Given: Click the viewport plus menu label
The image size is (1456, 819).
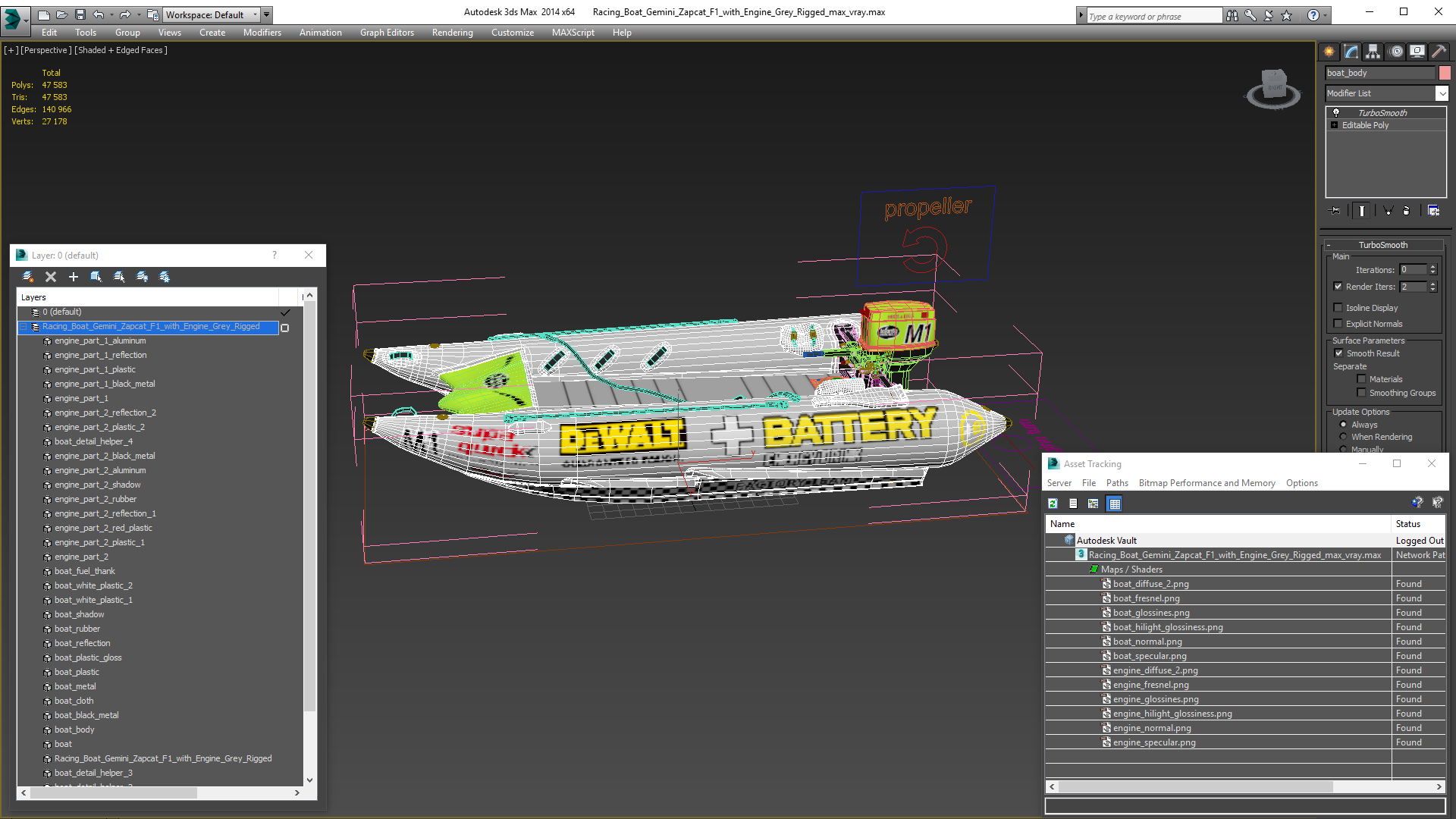Looking at the screenshot, I should [11, 50].
